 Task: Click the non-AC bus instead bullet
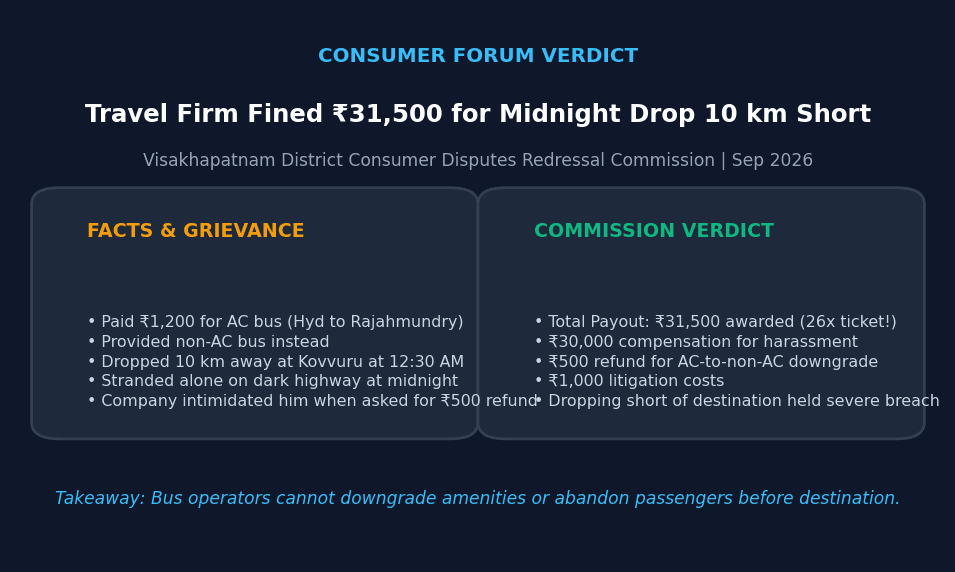(x=208, y=342)
